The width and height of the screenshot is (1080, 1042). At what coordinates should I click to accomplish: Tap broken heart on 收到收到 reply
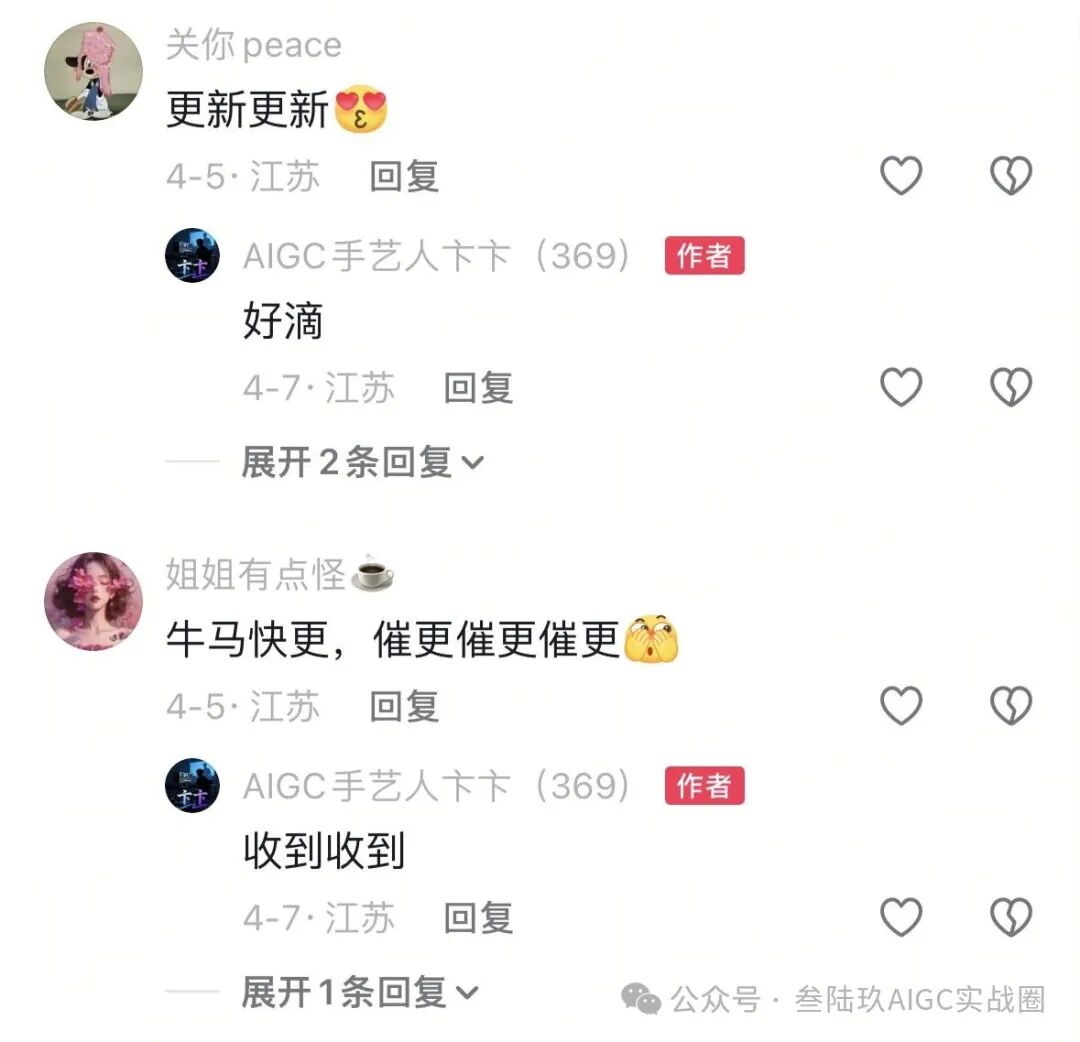pos(1010,917)
